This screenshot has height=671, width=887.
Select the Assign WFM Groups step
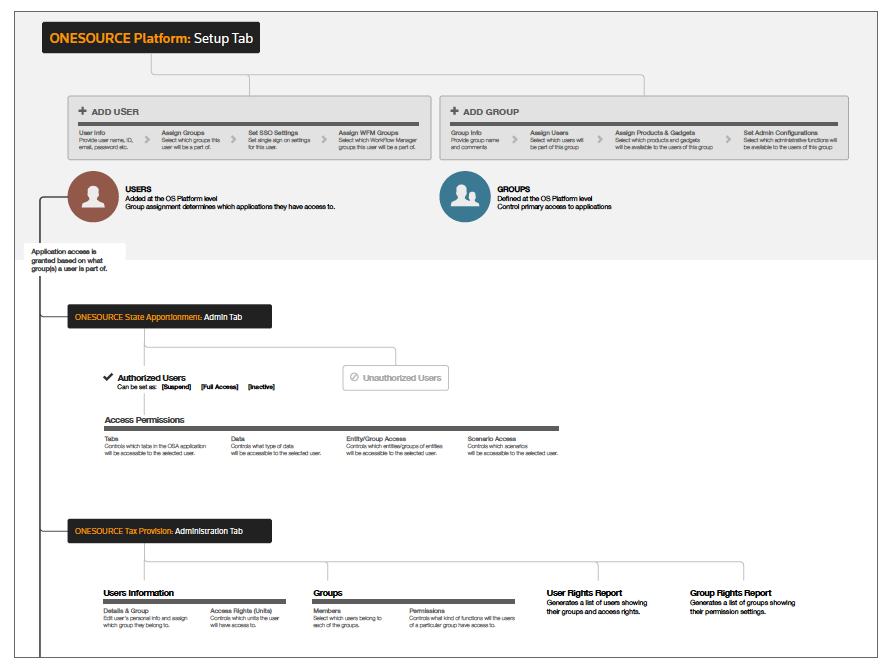pos(378,140)
